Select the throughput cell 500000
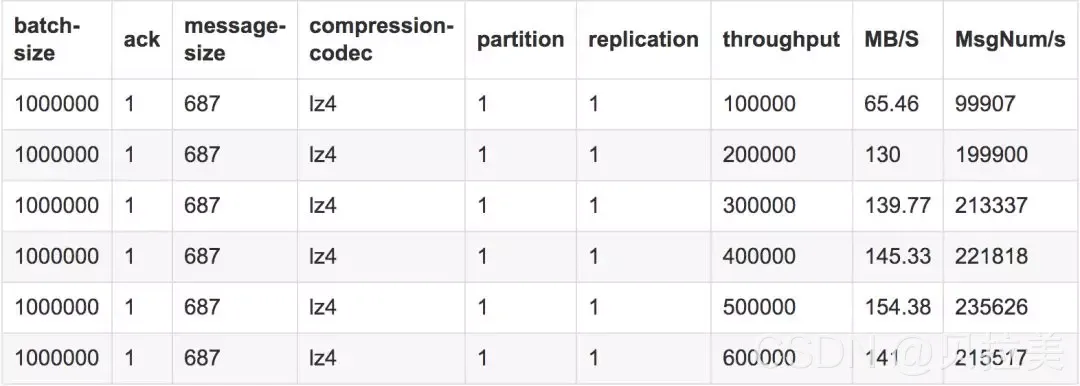 point(759,307)
